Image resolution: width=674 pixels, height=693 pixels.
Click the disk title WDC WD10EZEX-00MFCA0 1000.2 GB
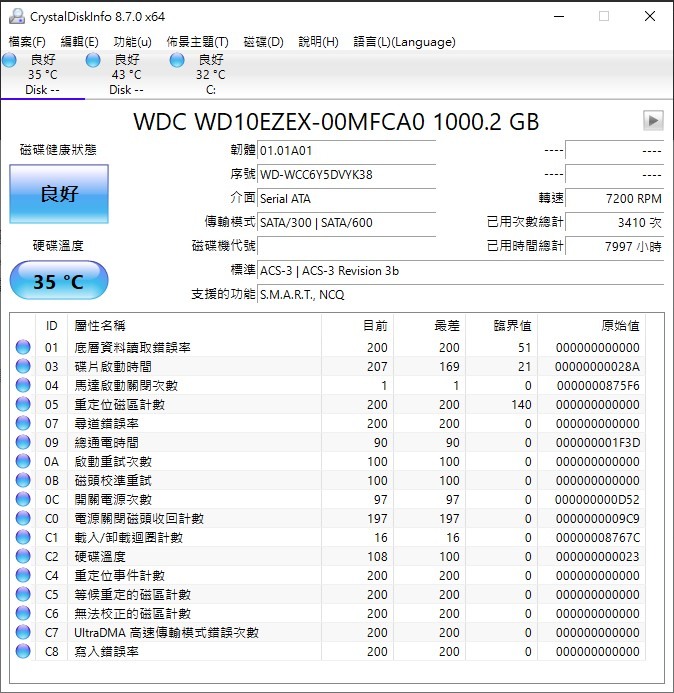click(x=336, y=122)
